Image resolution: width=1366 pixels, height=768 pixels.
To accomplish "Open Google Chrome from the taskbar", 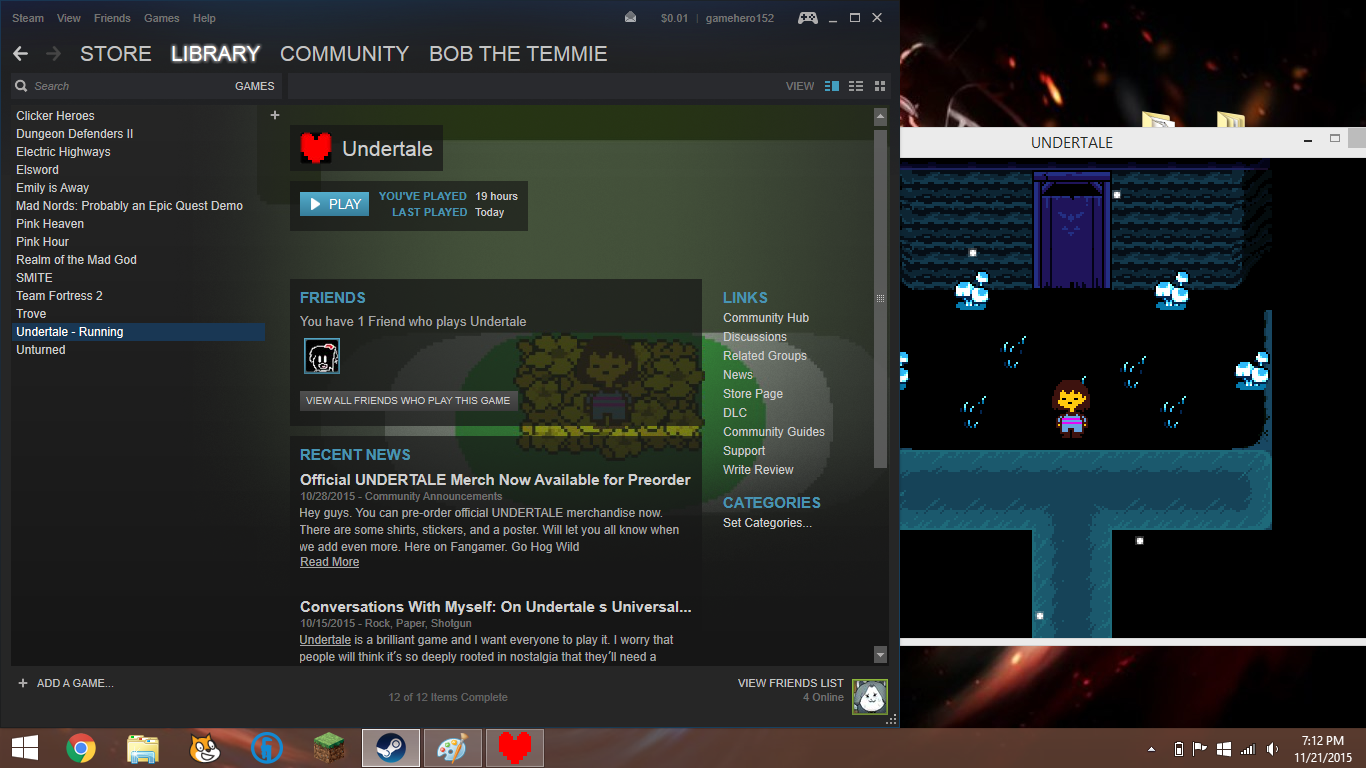I will click(x=81, y=747).
